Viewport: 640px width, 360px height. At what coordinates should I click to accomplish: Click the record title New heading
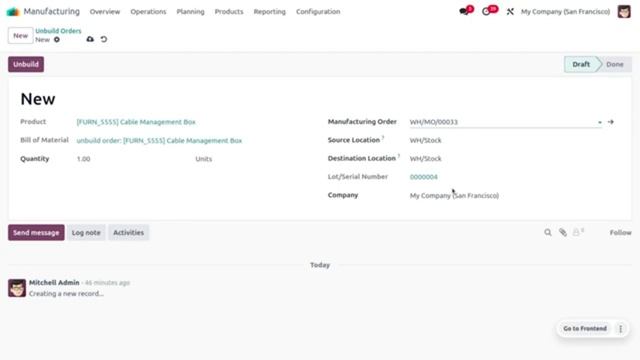click(38, 99)
